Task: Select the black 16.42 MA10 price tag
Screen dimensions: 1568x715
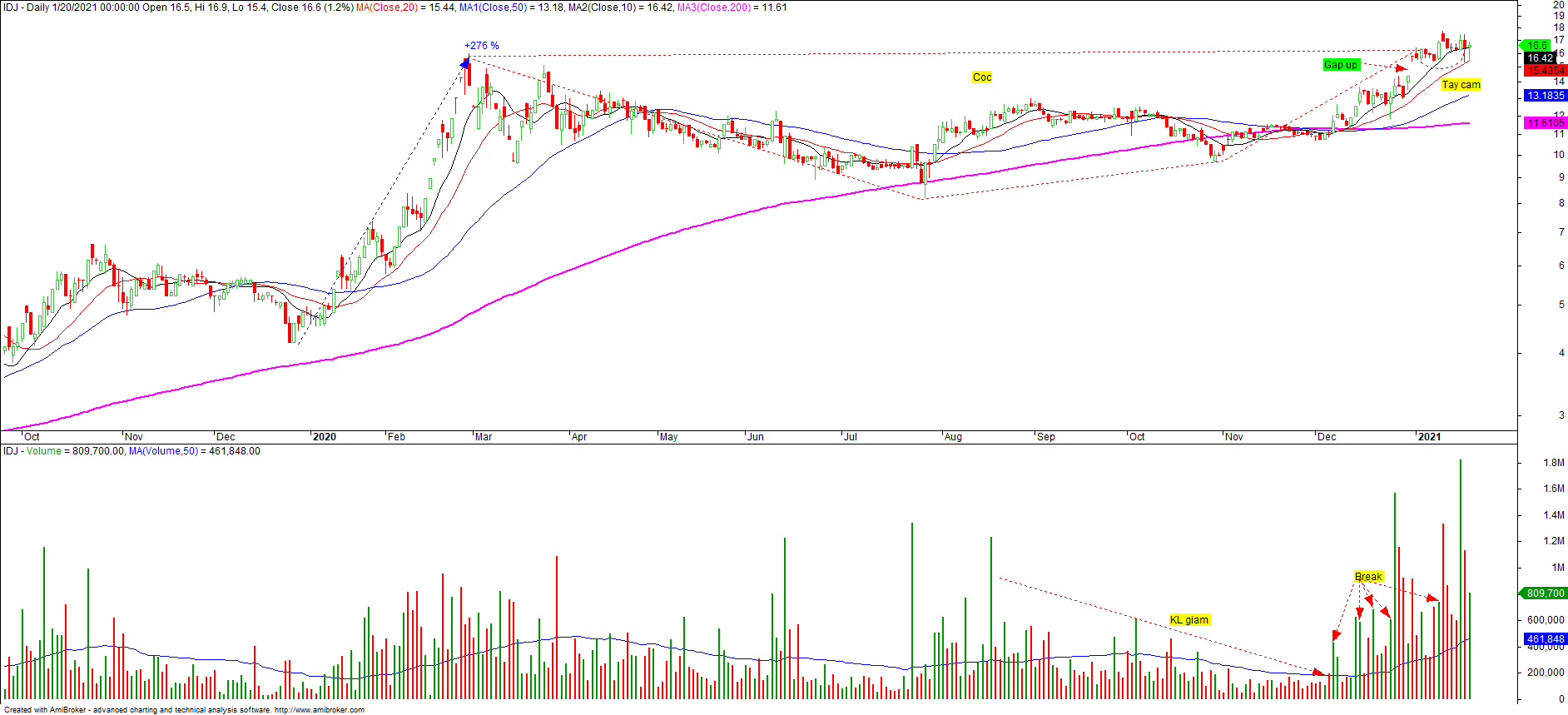Action: click(x=1540, y=58)
